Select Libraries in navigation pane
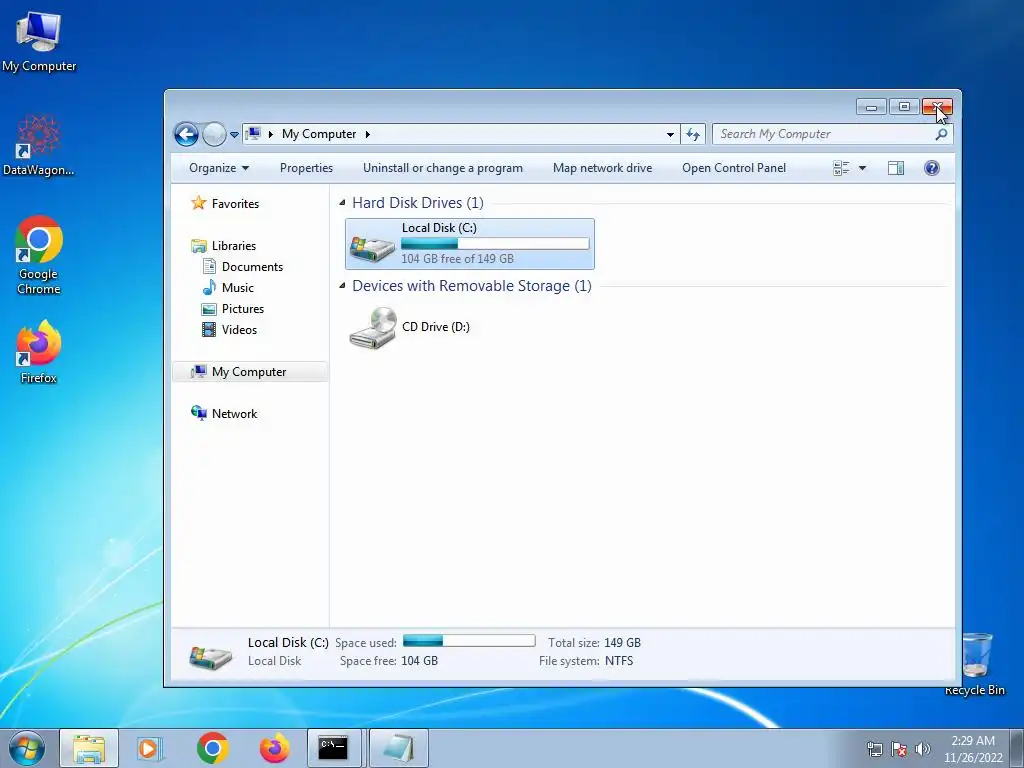Screen dimensions: 1024x768 coord(224,246)
